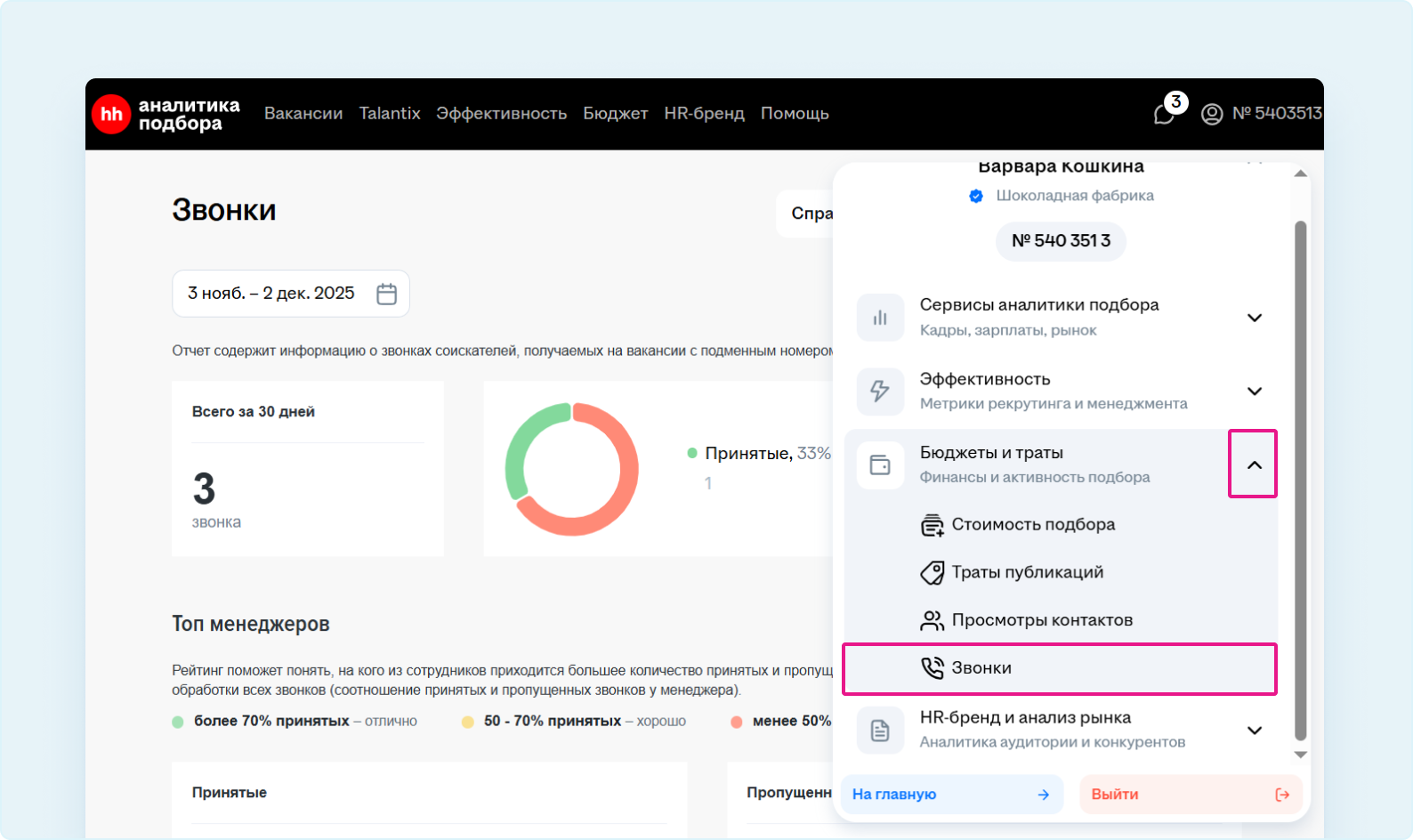
Task: Click the document HR-бренд icon
Action: click(x=880, y=731)
